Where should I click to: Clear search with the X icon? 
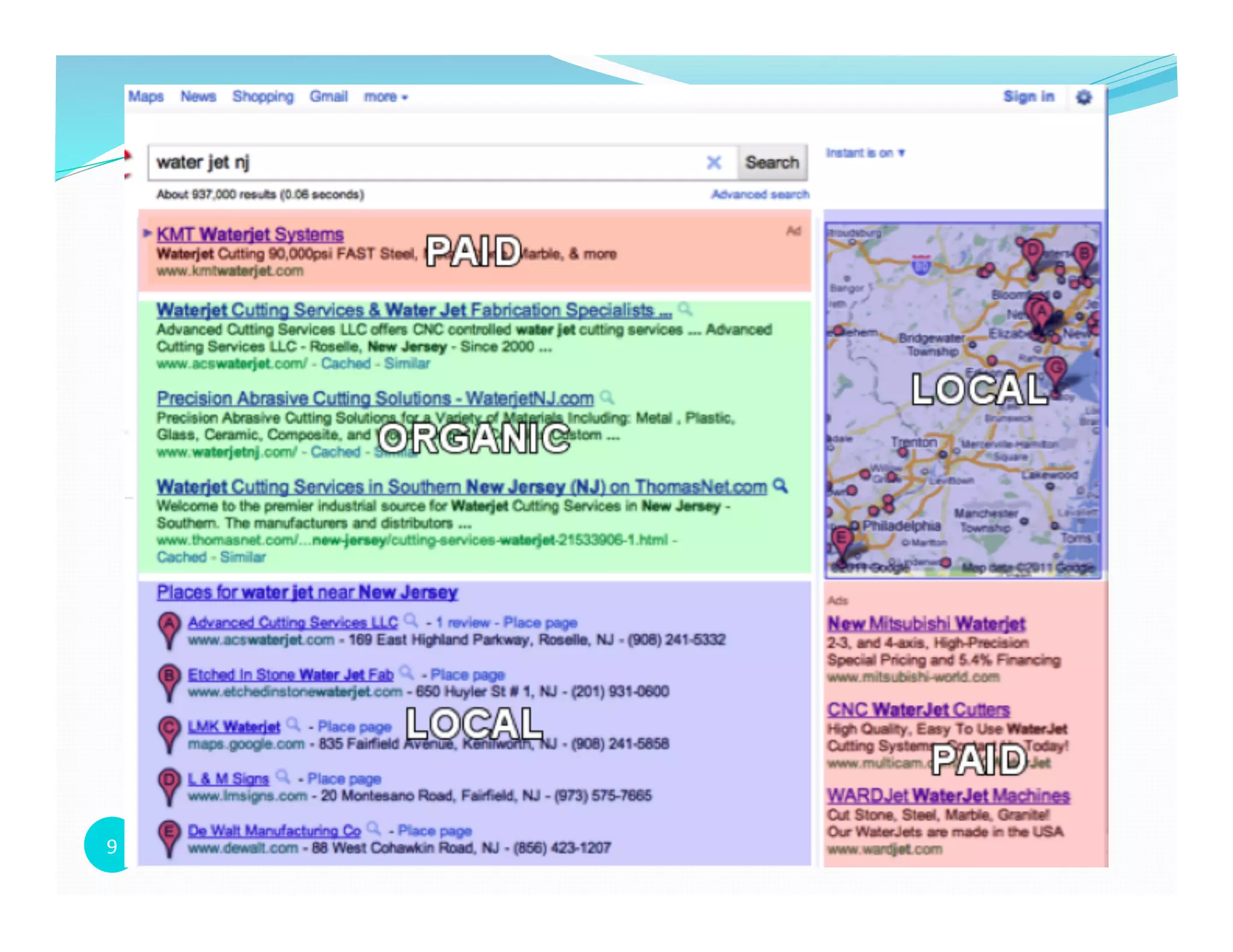coord(714,162)
